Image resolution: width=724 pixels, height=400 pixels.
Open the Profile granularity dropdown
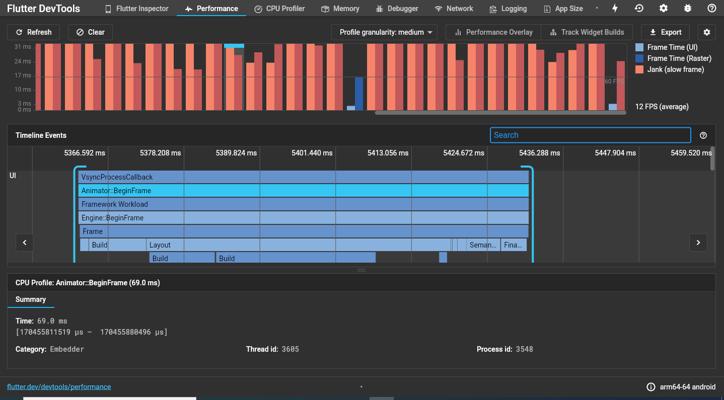point(386,32)
